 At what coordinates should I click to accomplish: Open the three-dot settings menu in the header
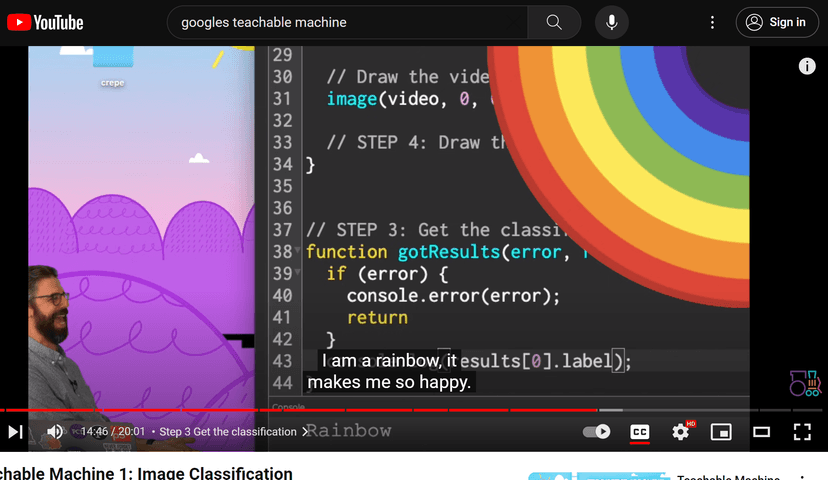pos(712,22)
